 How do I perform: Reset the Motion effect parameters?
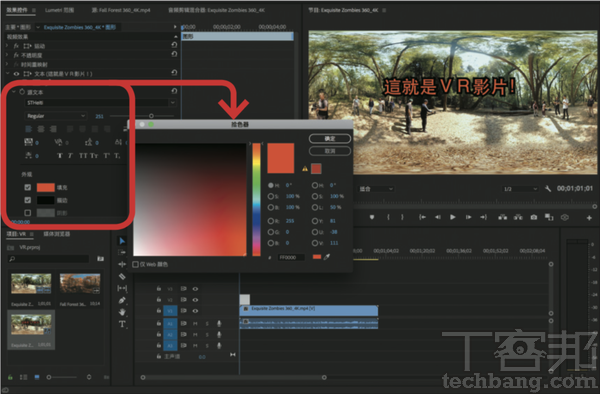click(174, 45)
